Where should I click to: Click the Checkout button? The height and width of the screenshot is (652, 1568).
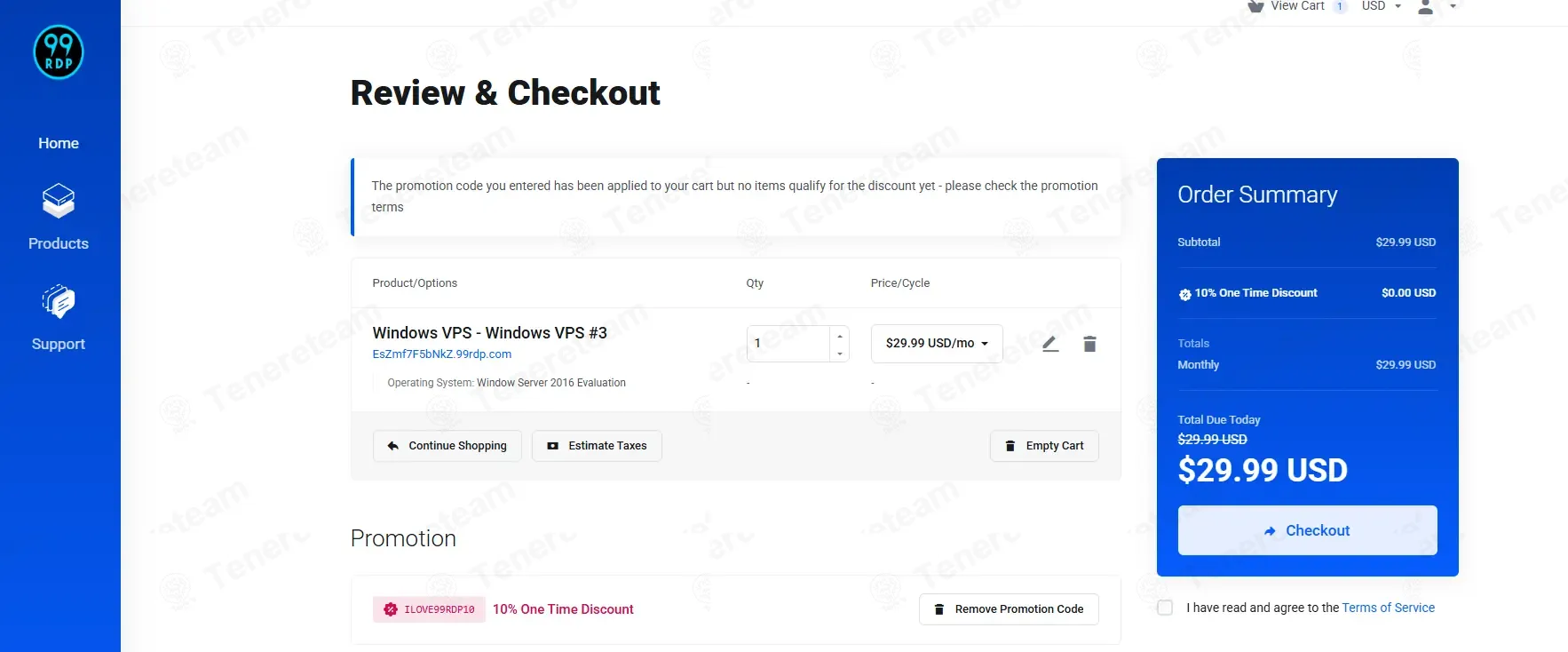coord(1307,530)
